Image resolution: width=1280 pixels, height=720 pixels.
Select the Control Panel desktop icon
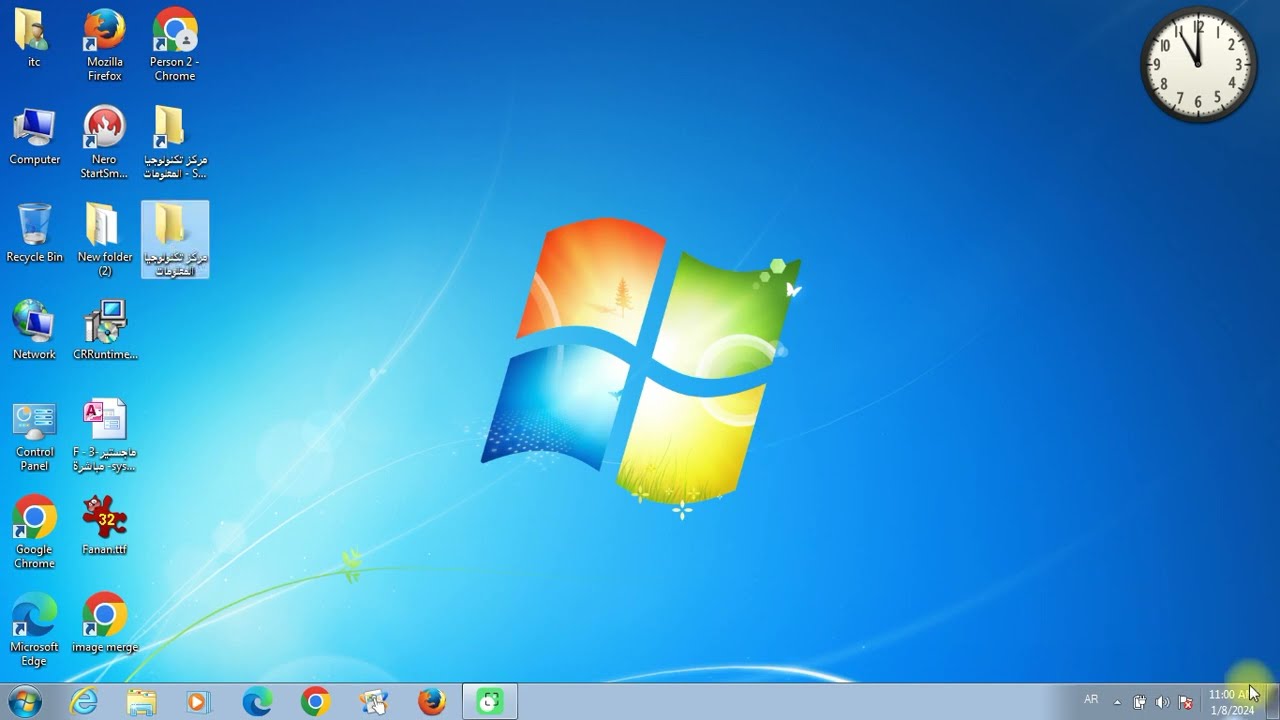34,437
